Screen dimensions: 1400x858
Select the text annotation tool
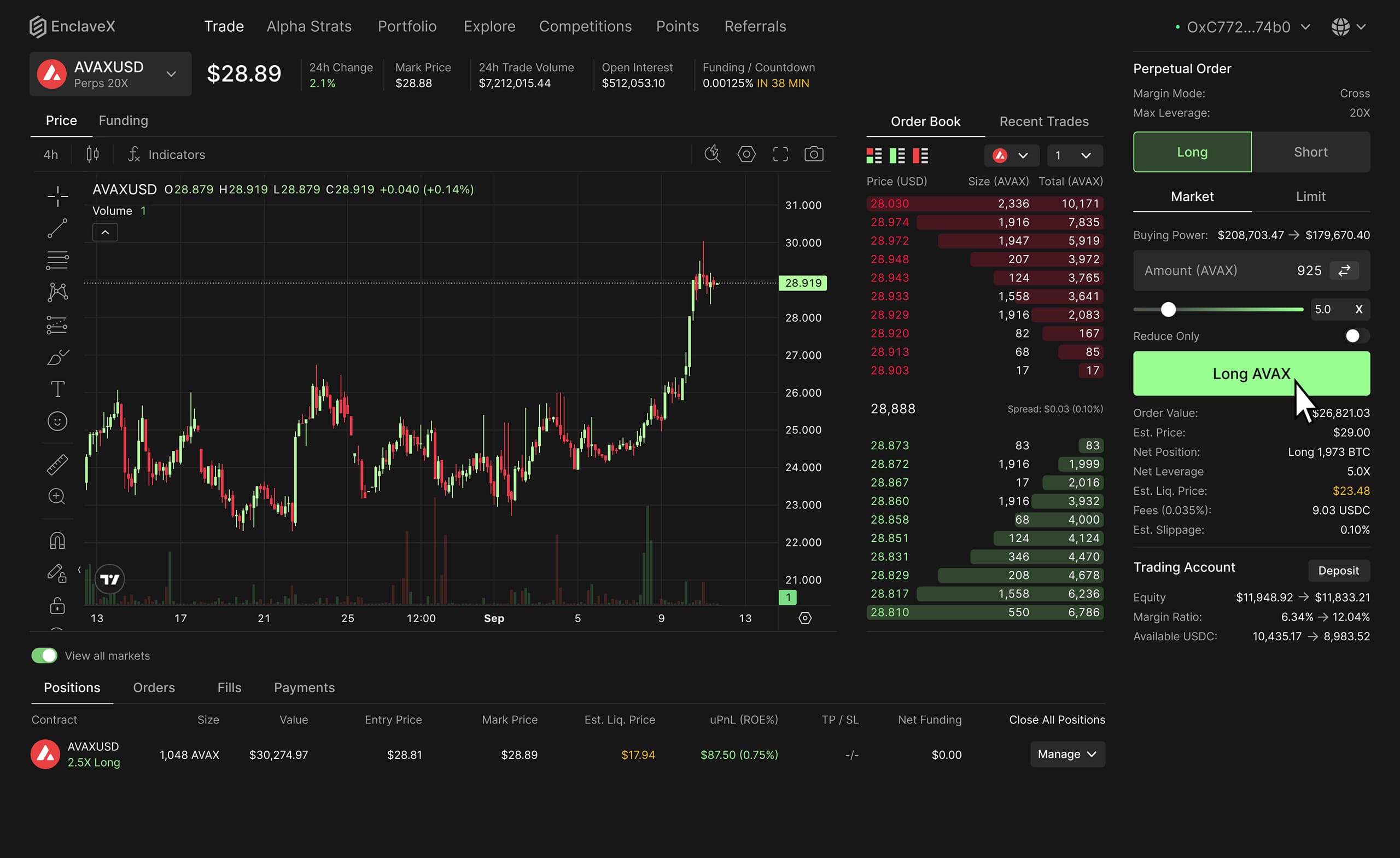coord(57,390)
